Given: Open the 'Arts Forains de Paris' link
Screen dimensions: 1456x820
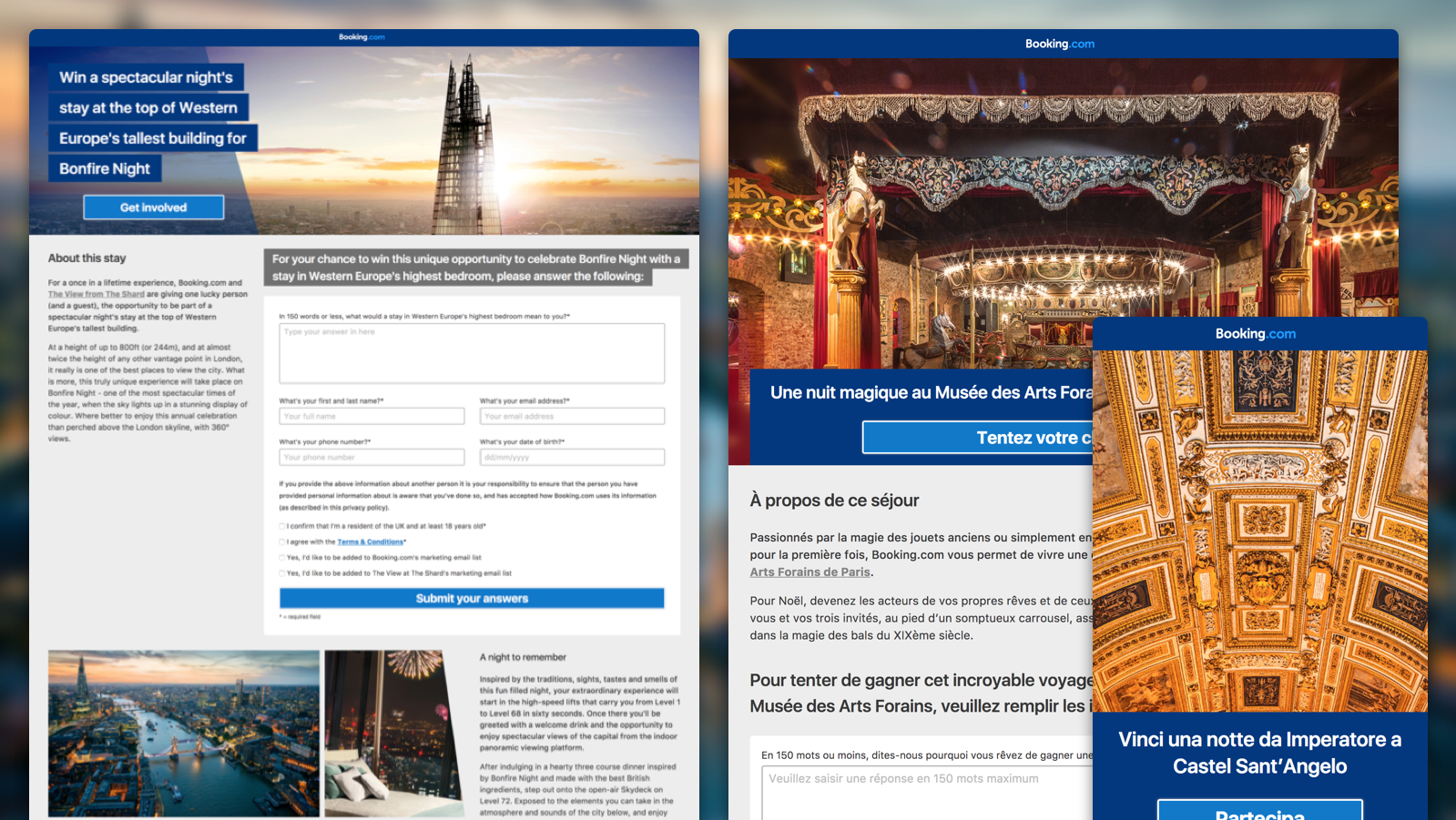Looking at the screenshot, I should point(810,572).
